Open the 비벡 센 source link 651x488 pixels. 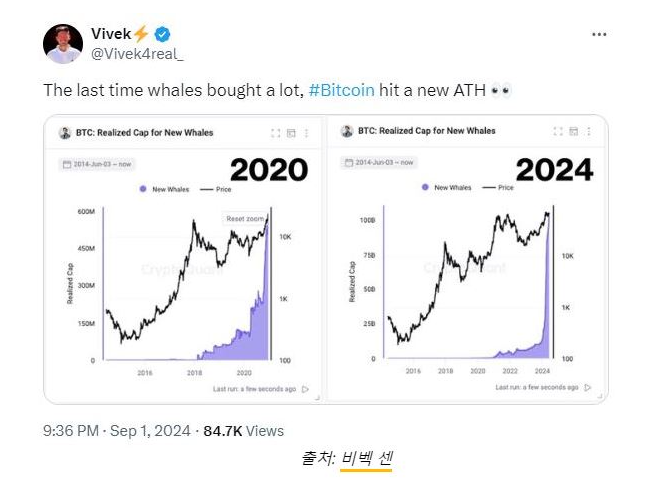(x=366, y=459)
